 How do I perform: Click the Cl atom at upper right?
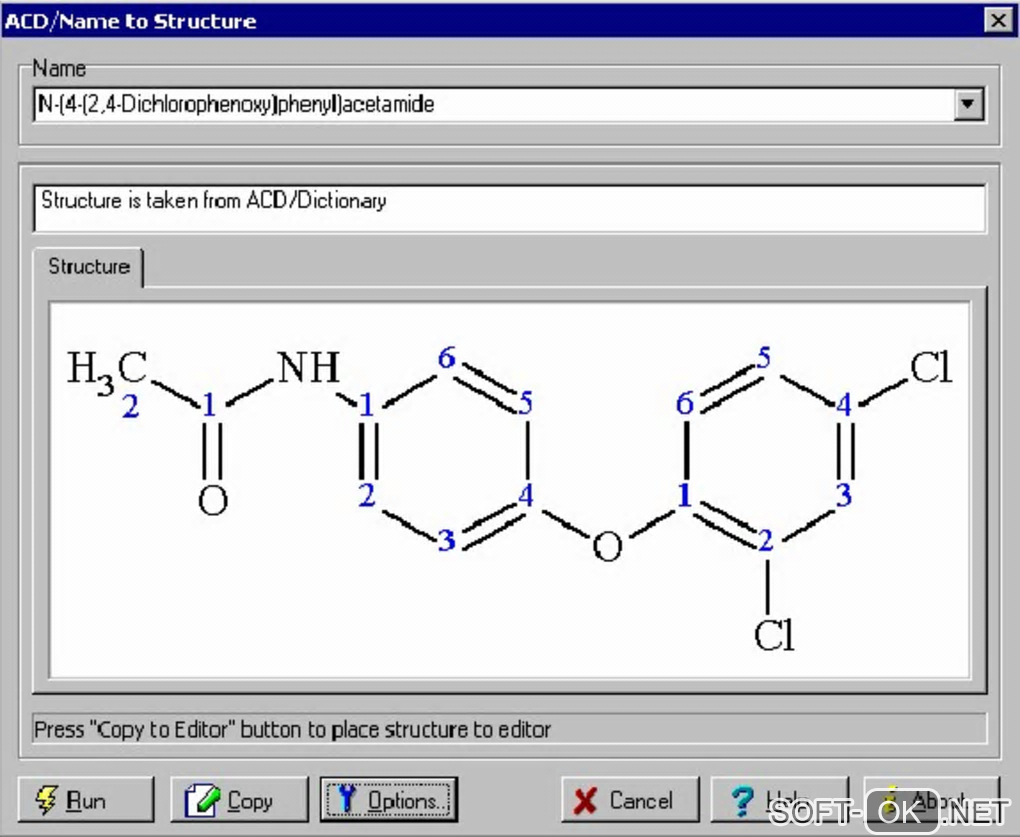[x=931, y=367]
